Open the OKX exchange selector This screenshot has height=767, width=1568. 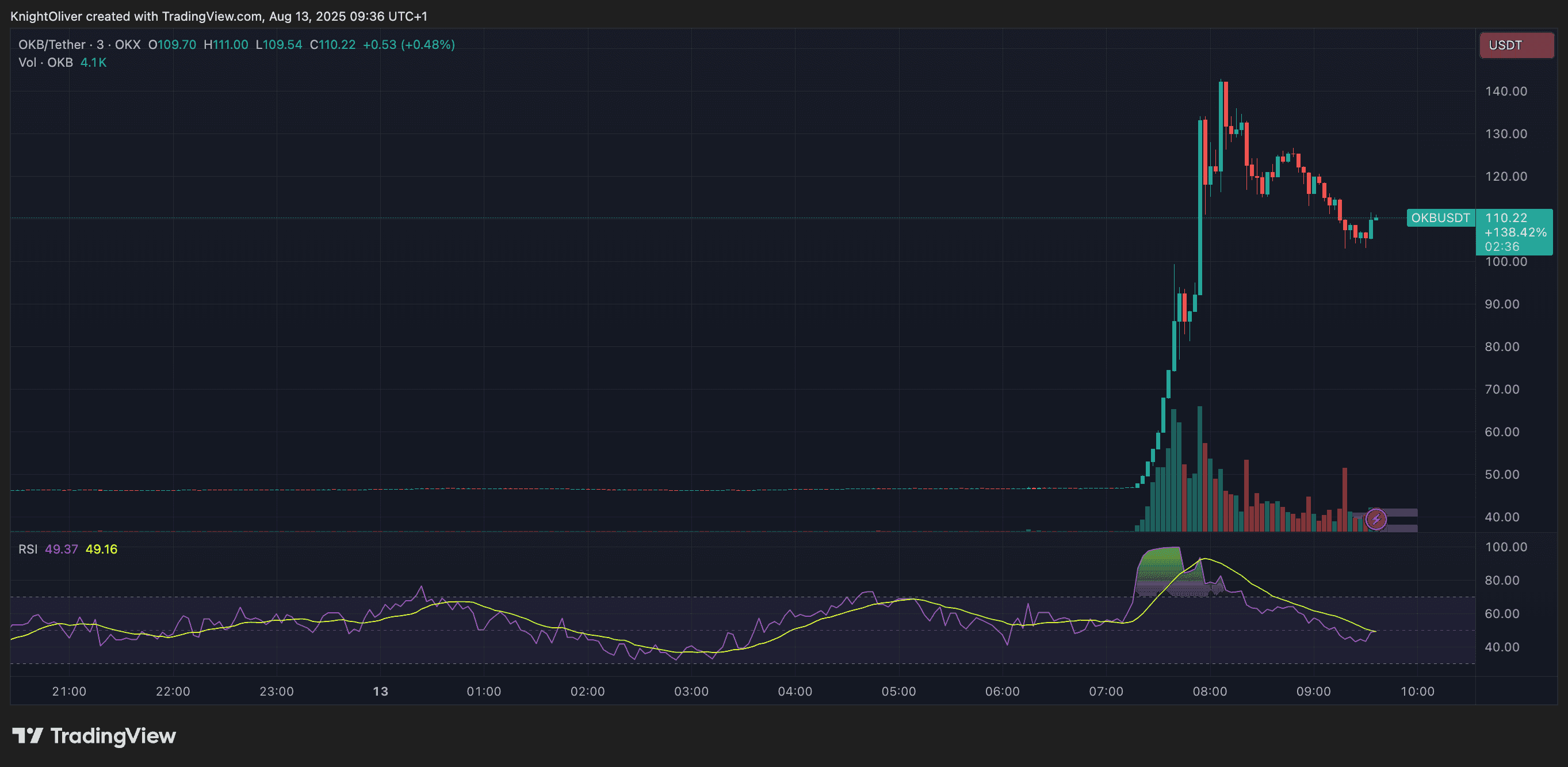127,44
